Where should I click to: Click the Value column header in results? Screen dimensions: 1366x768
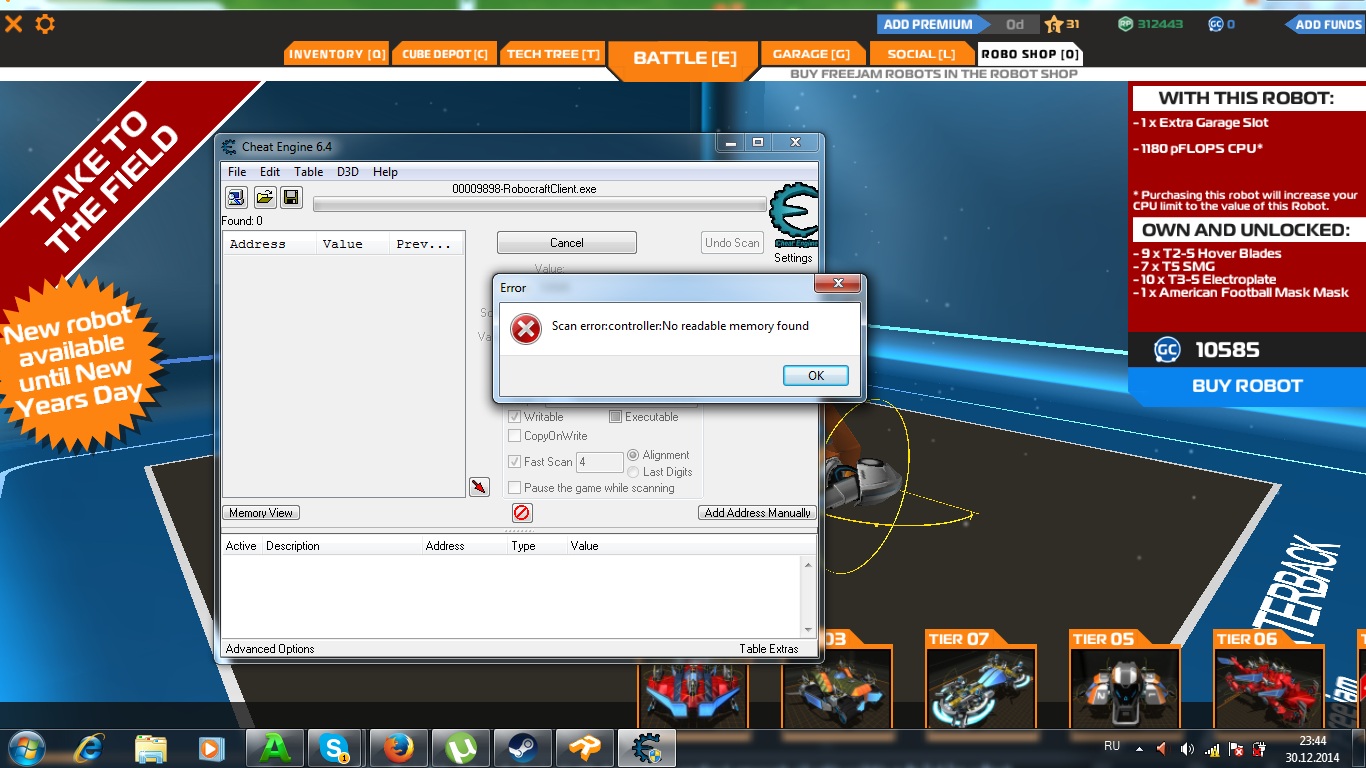point(352,244)
